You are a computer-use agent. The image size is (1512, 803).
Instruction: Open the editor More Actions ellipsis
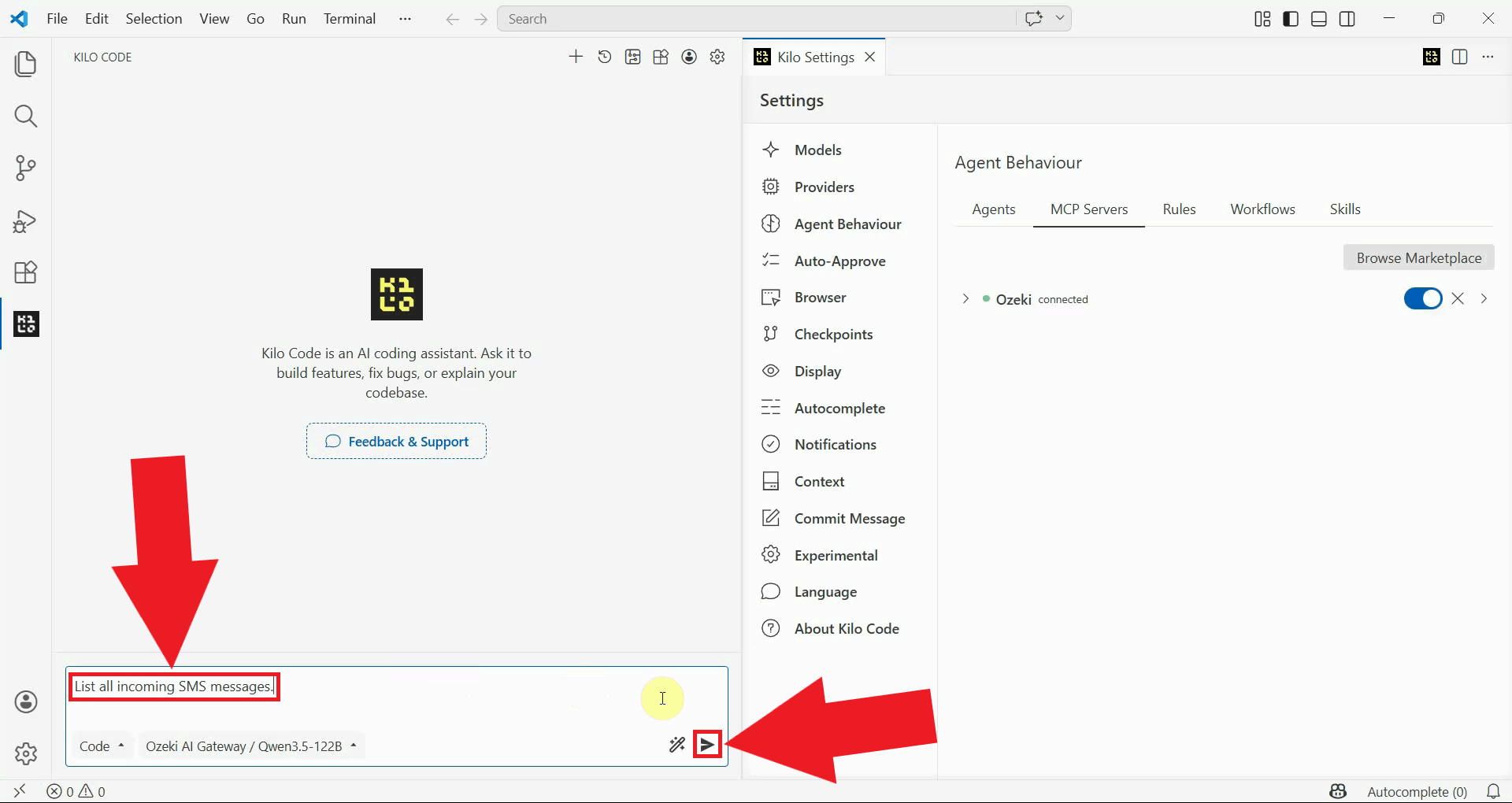coord(1488,57)
